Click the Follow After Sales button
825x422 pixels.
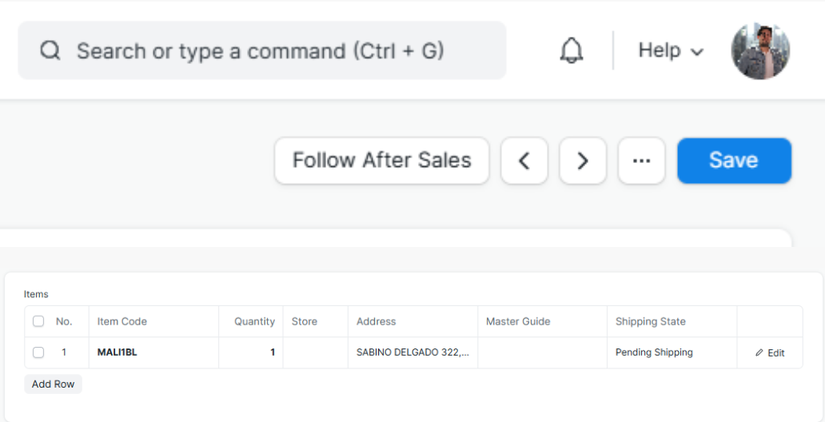[381, 161]
